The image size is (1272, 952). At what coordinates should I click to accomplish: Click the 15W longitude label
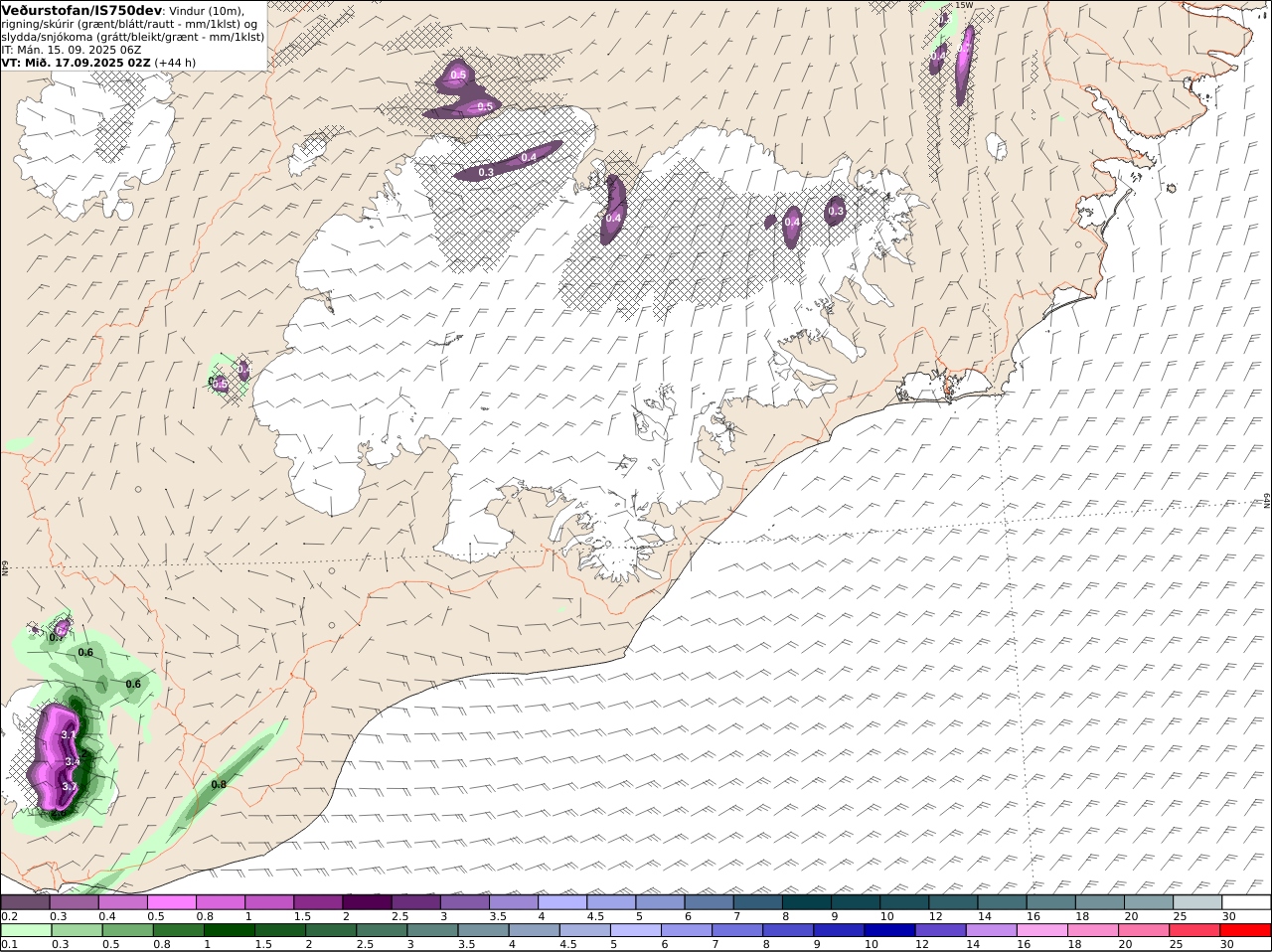tap(964, 5)
